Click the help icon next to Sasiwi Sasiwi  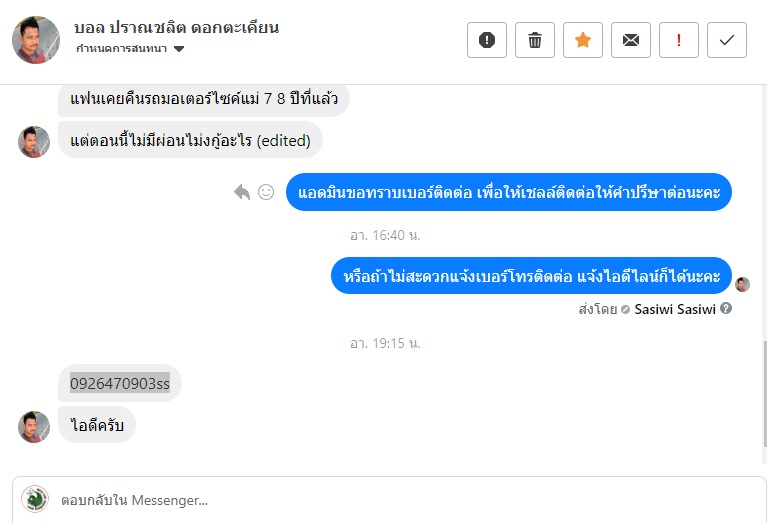tap(726, 309)
